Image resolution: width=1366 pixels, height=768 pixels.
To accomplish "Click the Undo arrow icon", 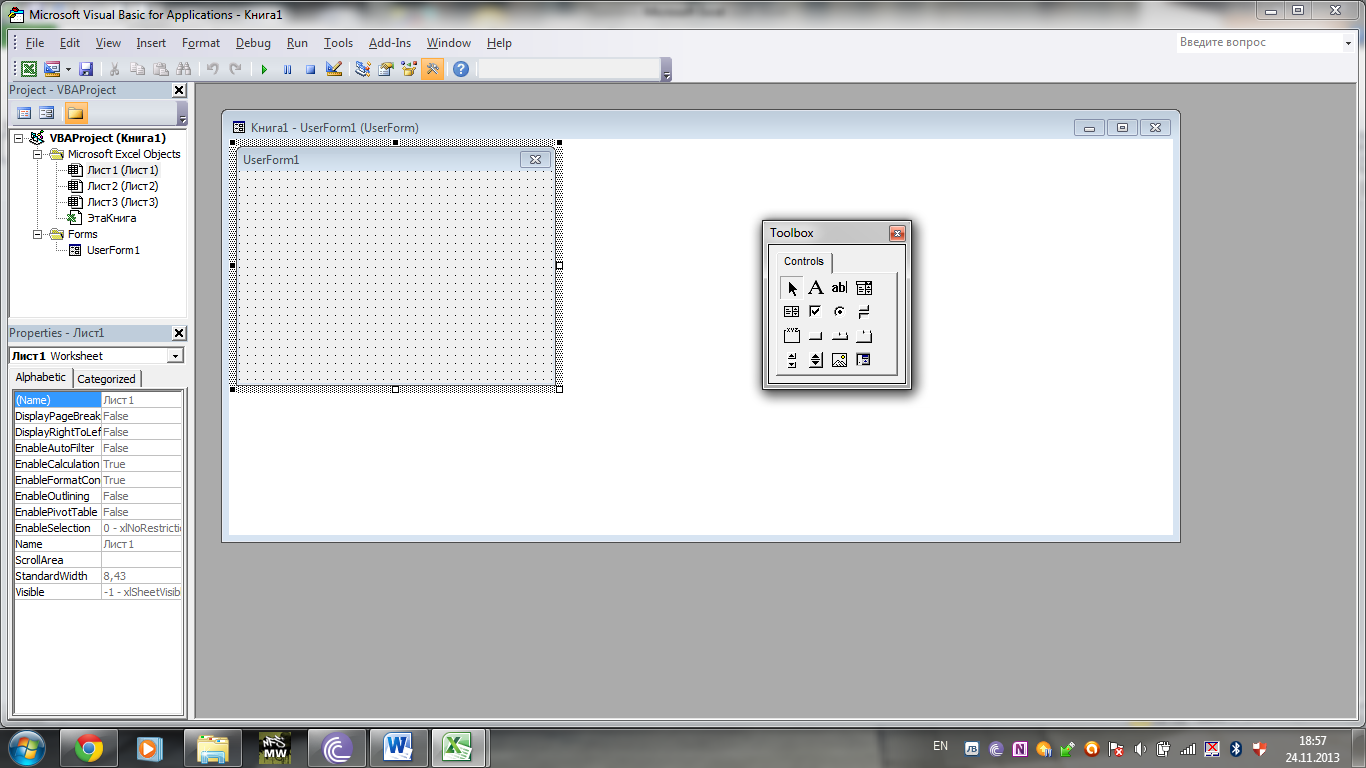I will tap(213, 69).
